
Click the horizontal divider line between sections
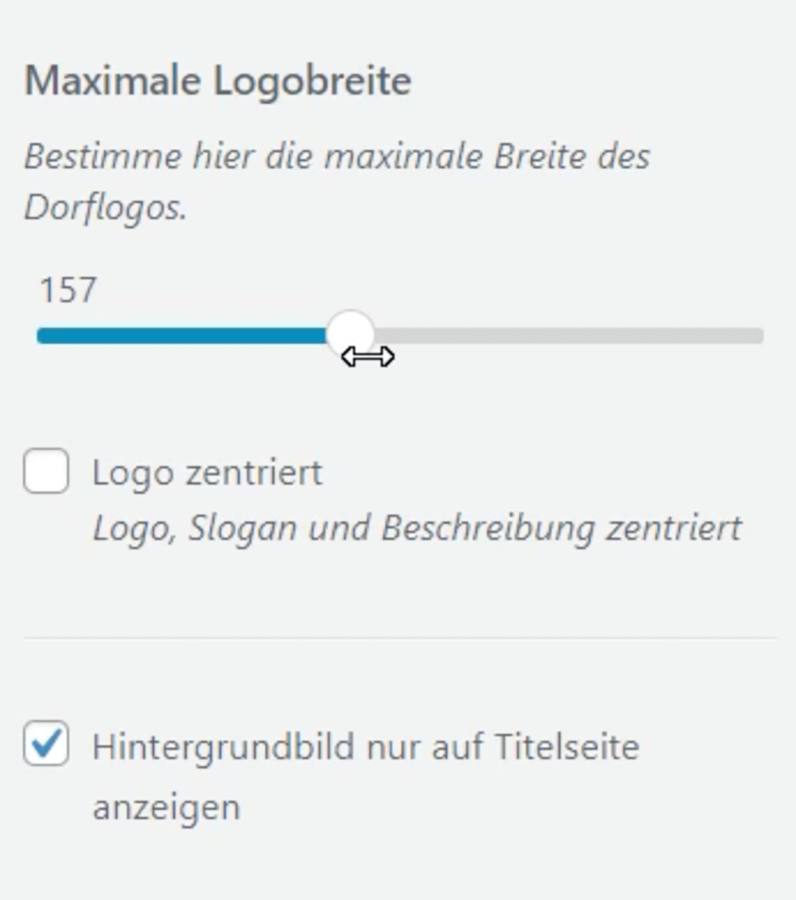400,638
